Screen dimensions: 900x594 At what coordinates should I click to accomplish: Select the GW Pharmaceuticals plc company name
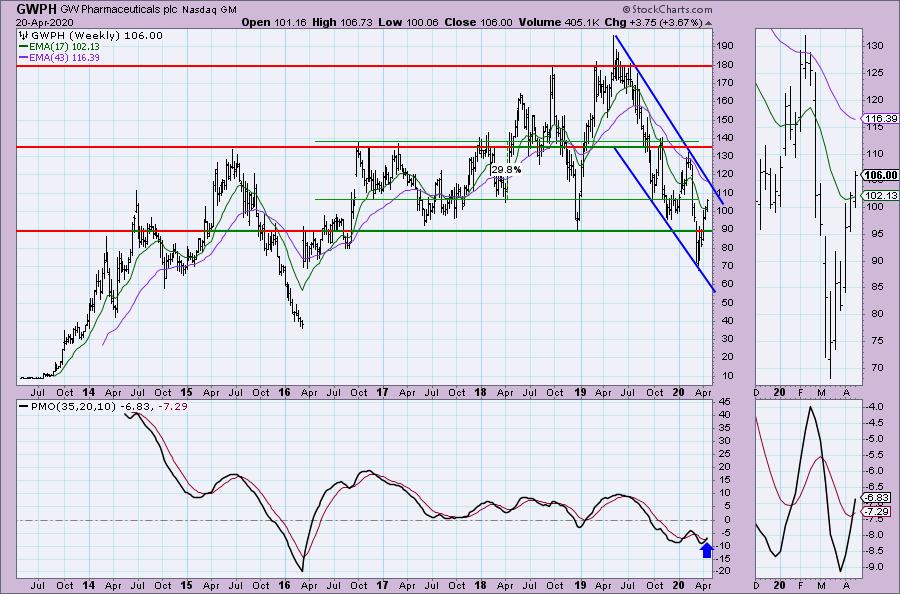tap(121, 10)
